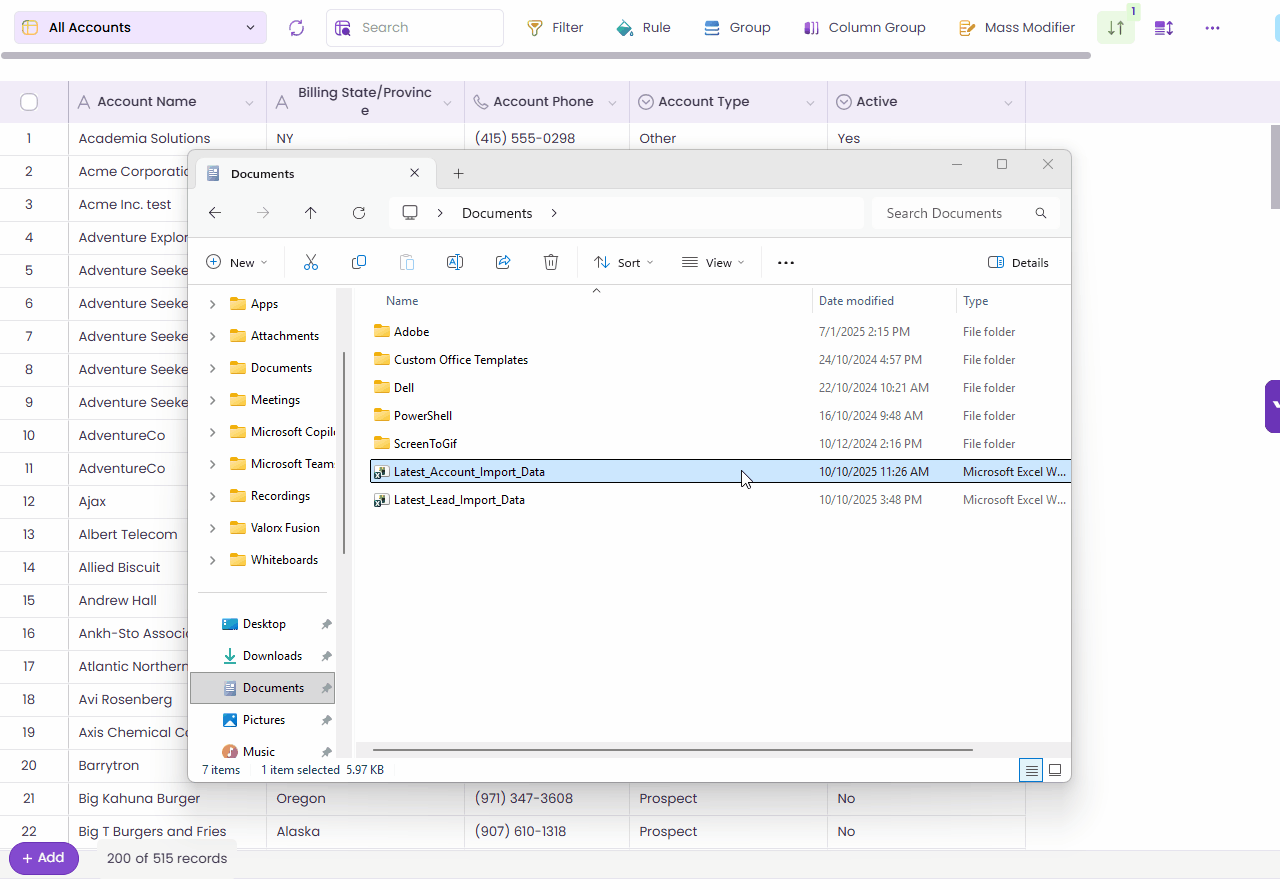The width and height of the screenshot is (1280, 890).
Task: Expand the Valorx Fusion folder in tree
Action: tap(212, 528)
